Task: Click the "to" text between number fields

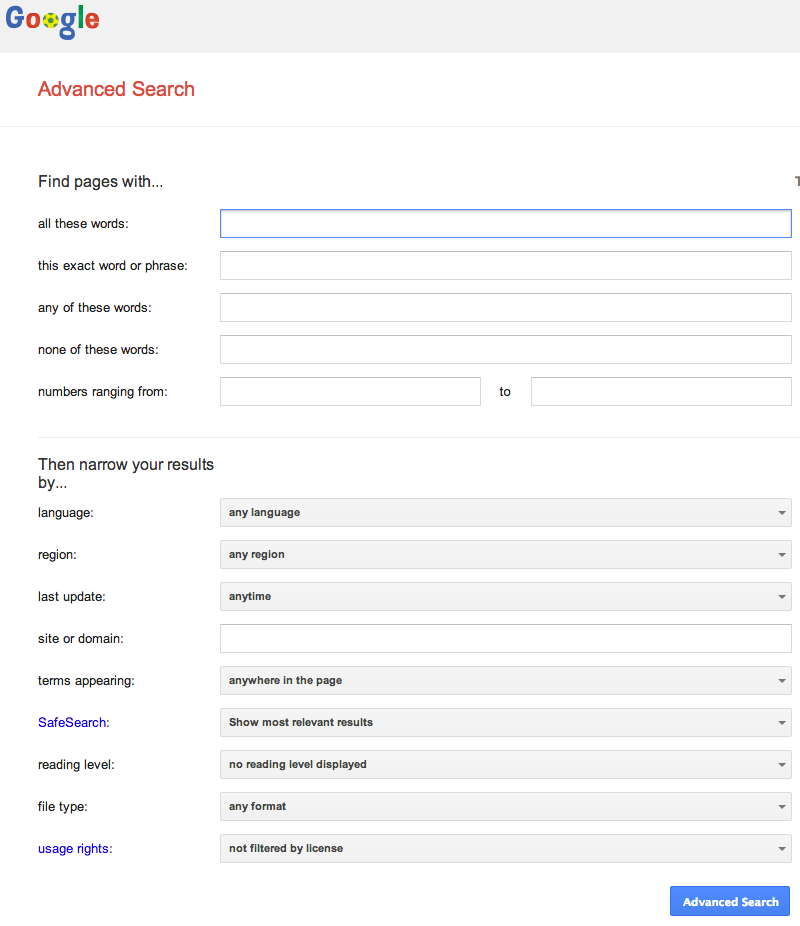Action: point(505,392)
